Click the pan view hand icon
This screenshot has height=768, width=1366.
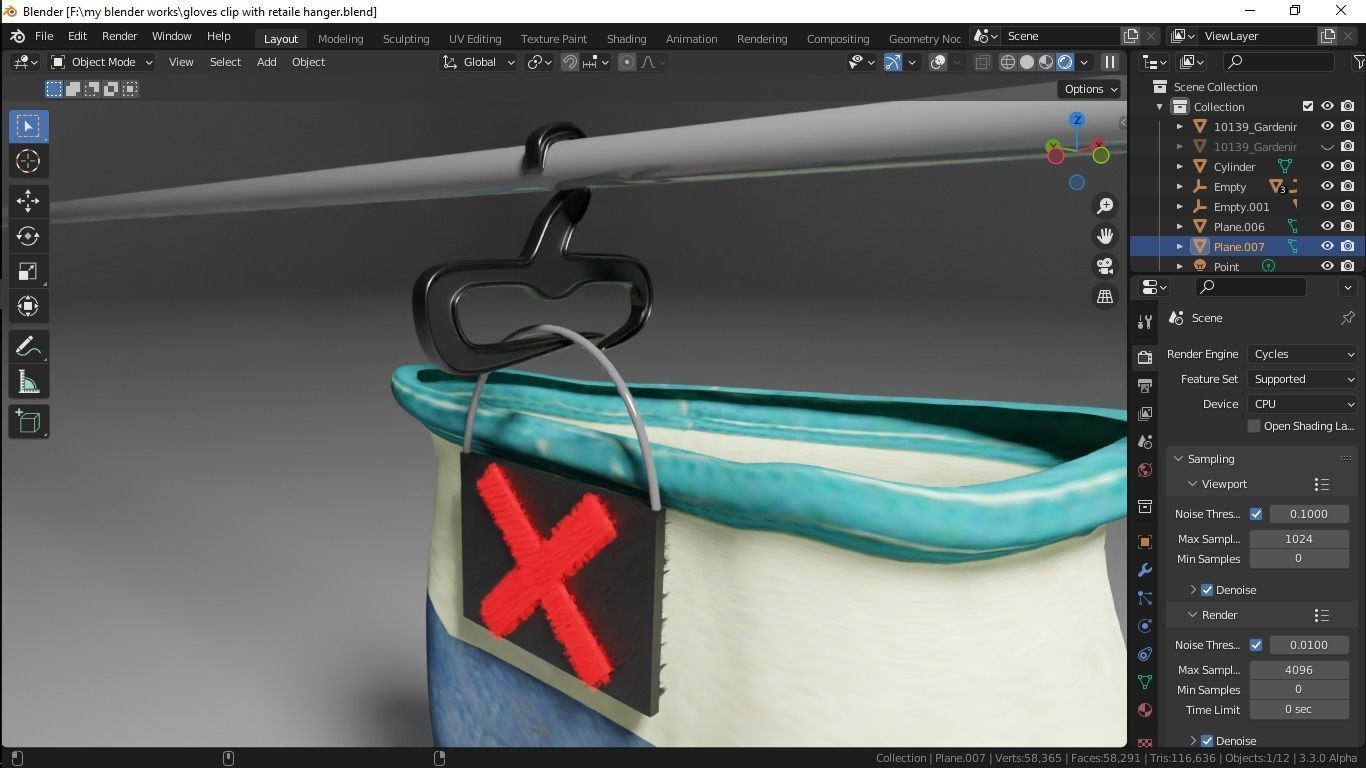[x=1105, y=236]
